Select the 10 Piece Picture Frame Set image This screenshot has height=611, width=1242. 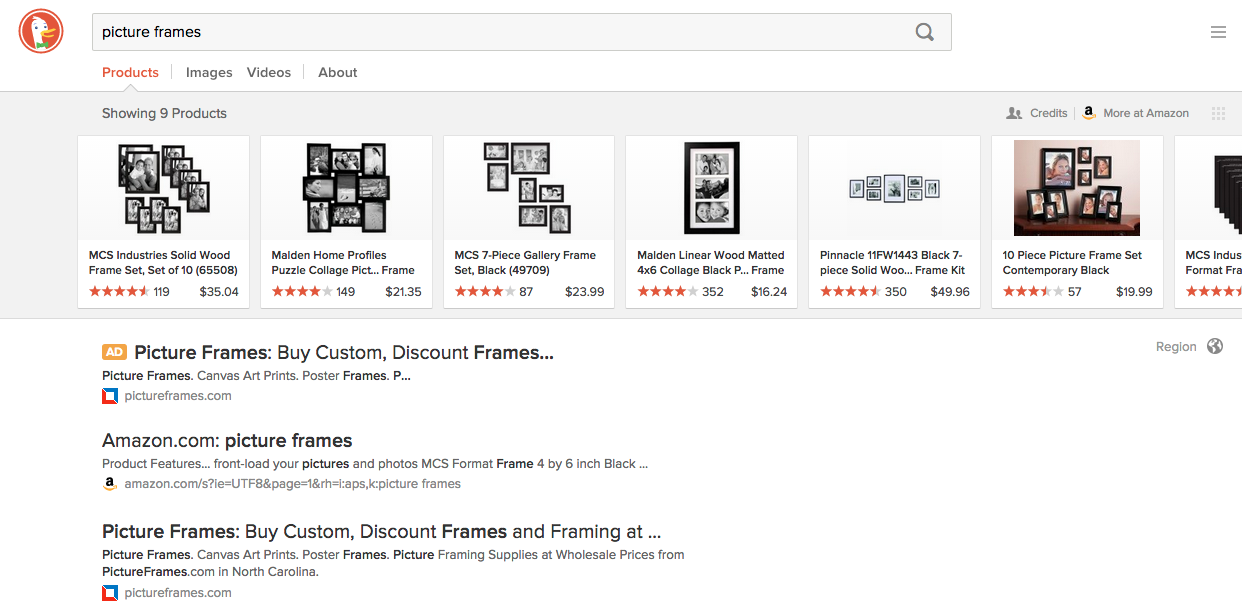pyautogui.click(x=1076, y=188)
